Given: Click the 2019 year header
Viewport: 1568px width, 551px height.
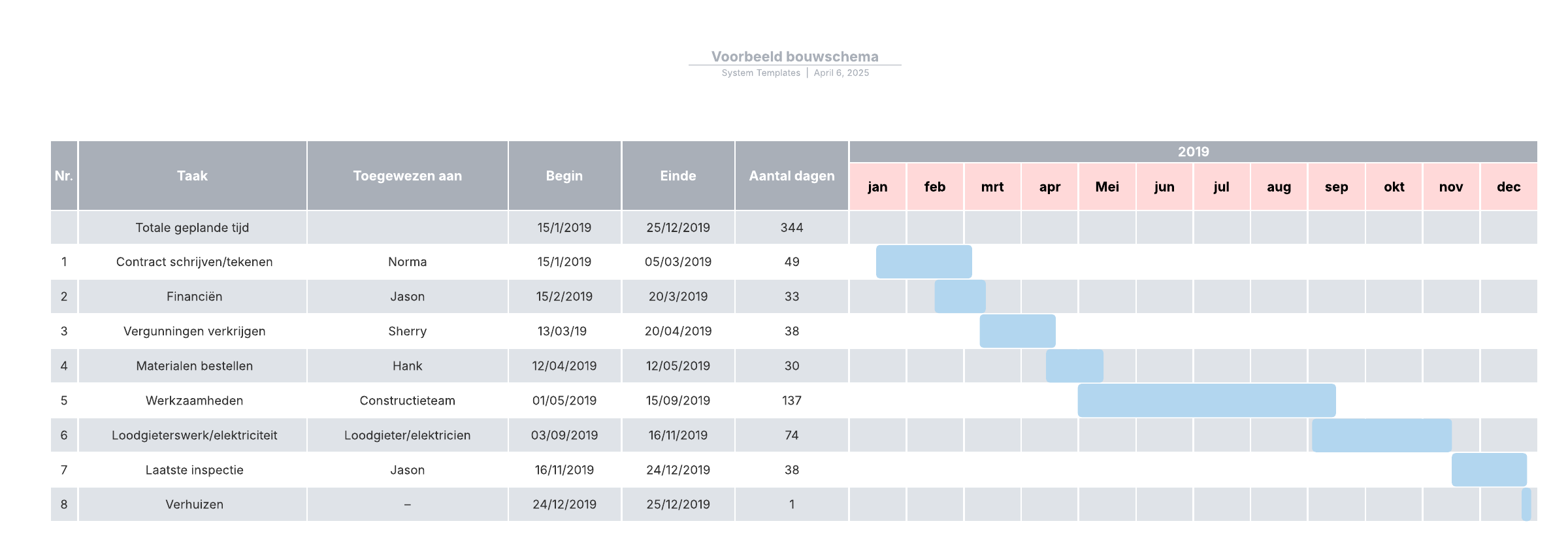Looking at the screenshot, I should tap(1193, 152).
